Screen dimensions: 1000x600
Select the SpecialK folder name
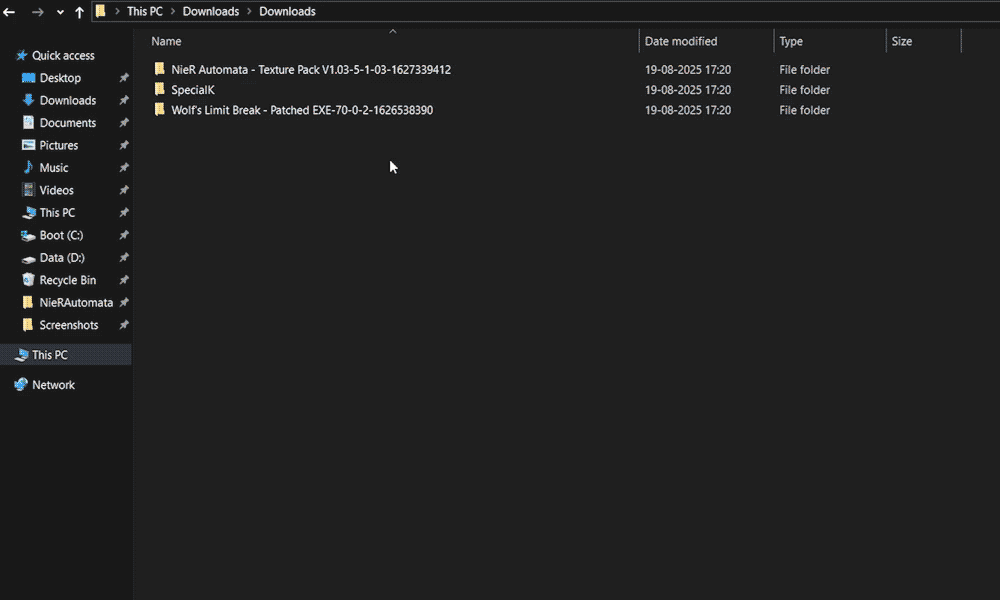coord(193,90)
